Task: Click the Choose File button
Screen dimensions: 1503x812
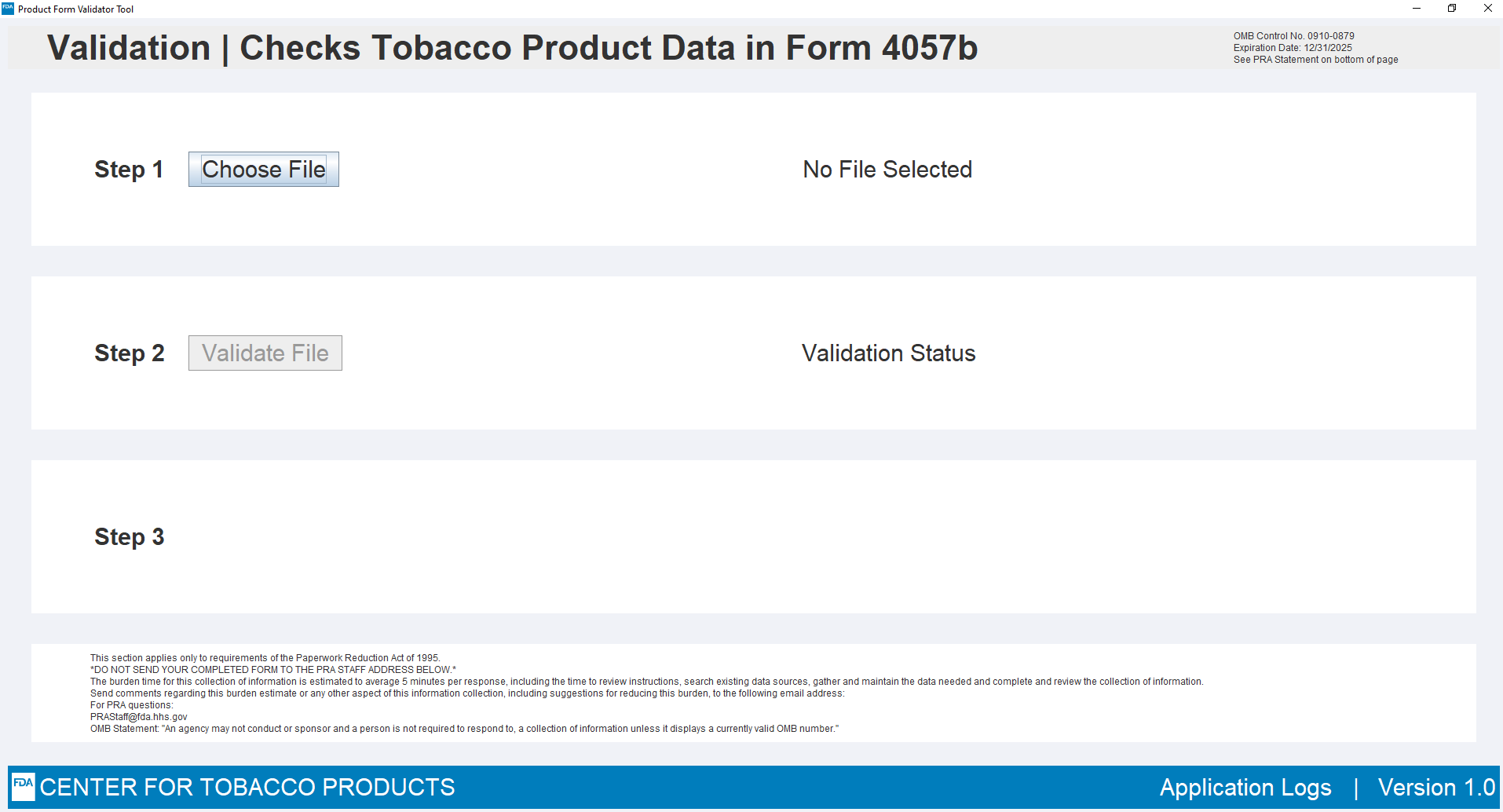Action: coord(264,170)
